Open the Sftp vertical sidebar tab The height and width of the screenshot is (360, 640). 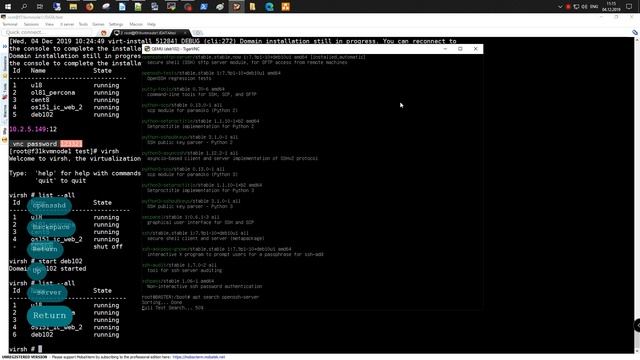coord(4,131)
